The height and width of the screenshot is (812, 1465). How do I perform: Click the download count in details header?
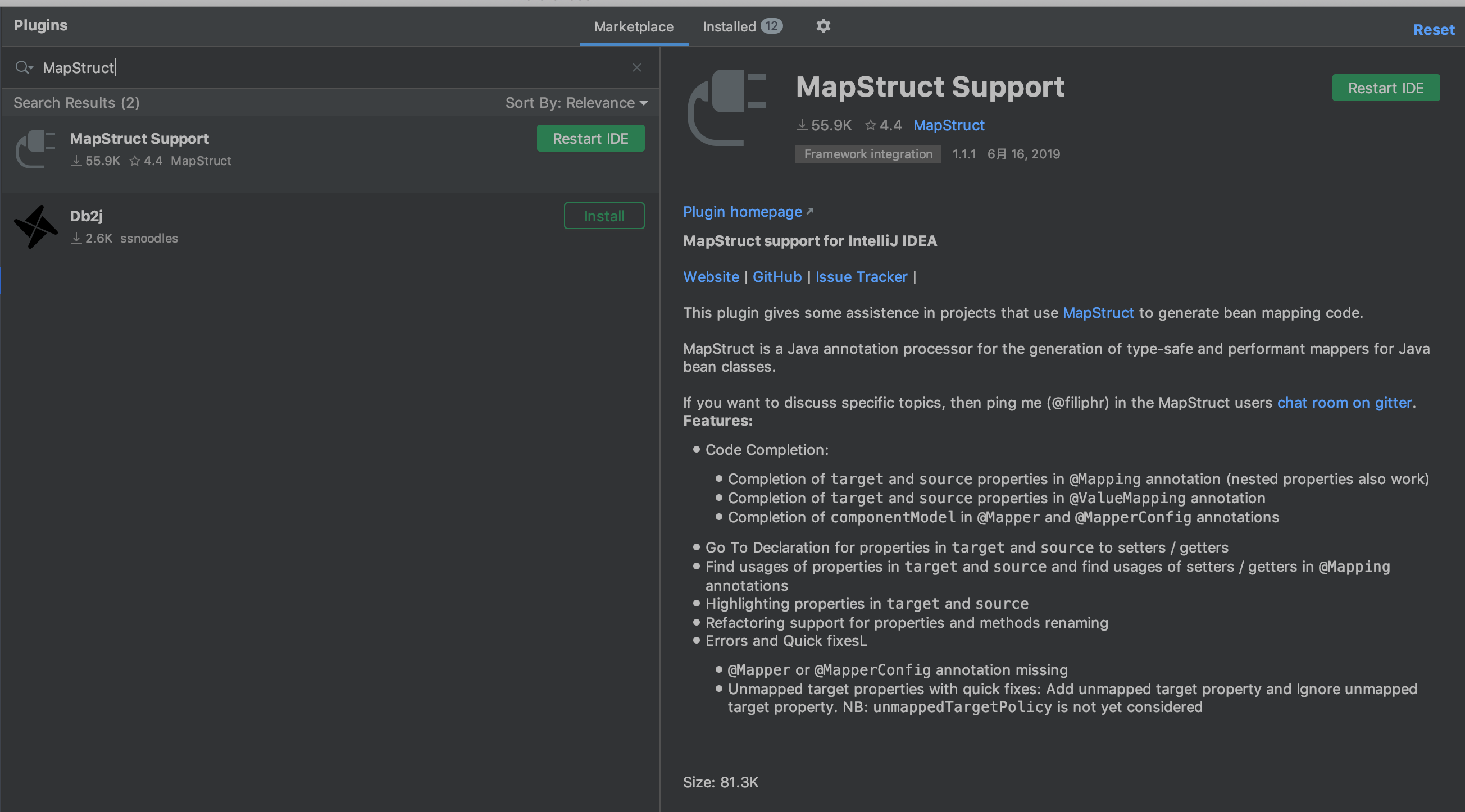click(824, 125)
